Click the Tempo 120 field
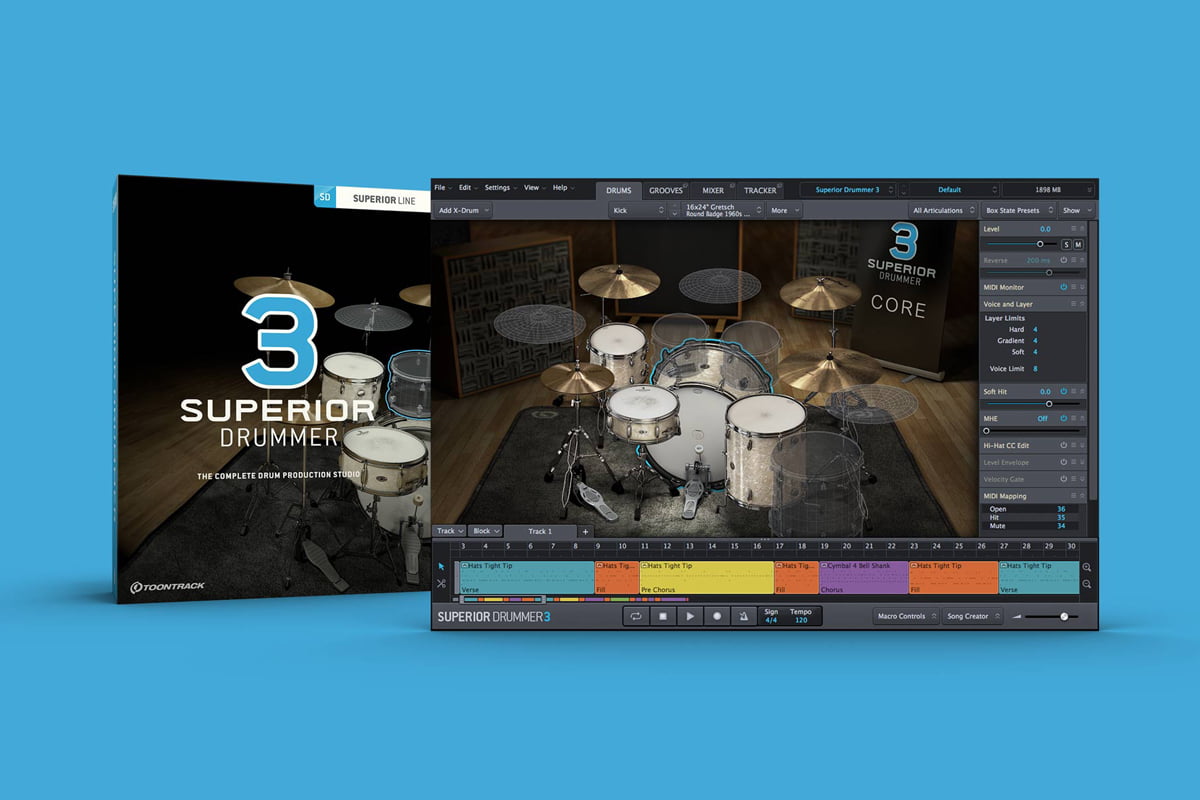Viewport: 1200px width, 800px height. [801, 616]
